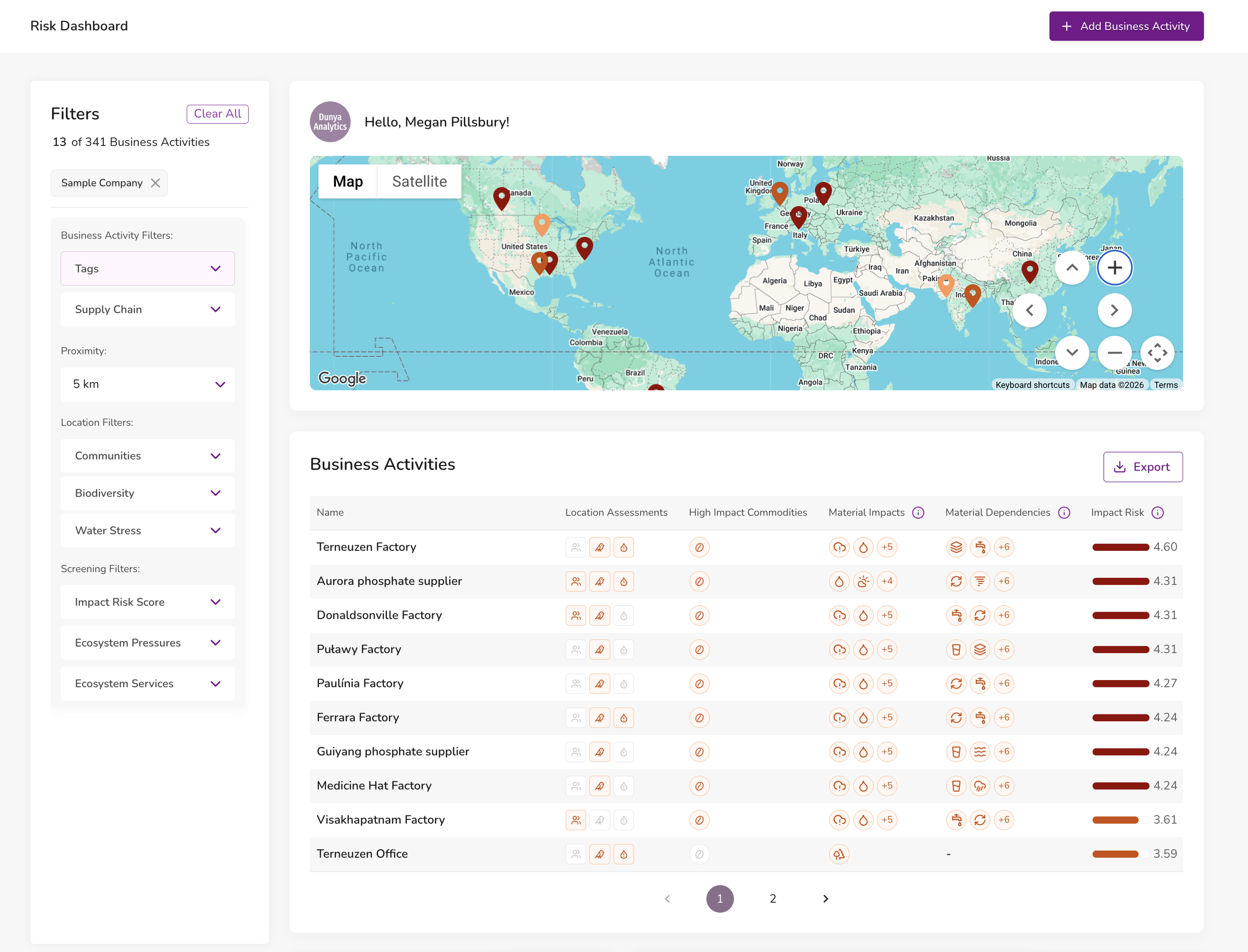This screenshot has height=952, width=1248.
Task: Click biodiversity leaf icon for Terneuzen Factory
Action: (600, 547)
